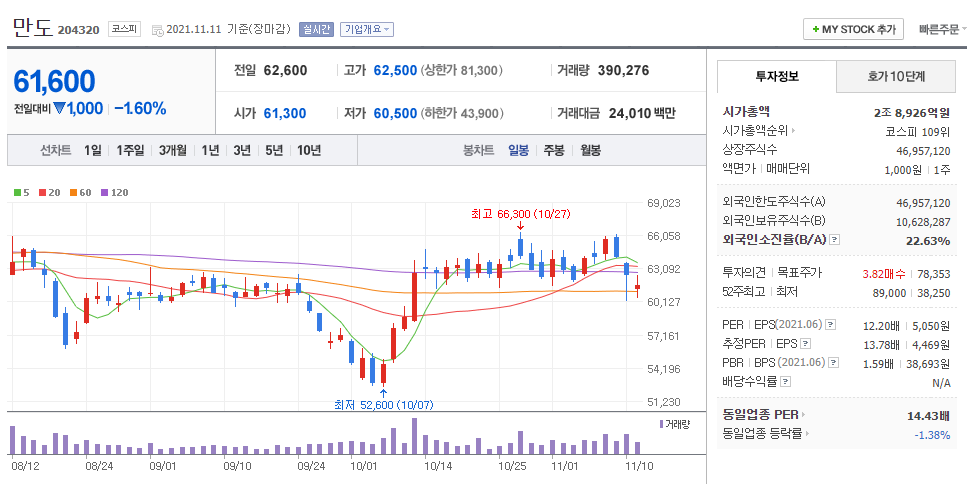Click the investment opinion 3.82매수

[884, 274]
